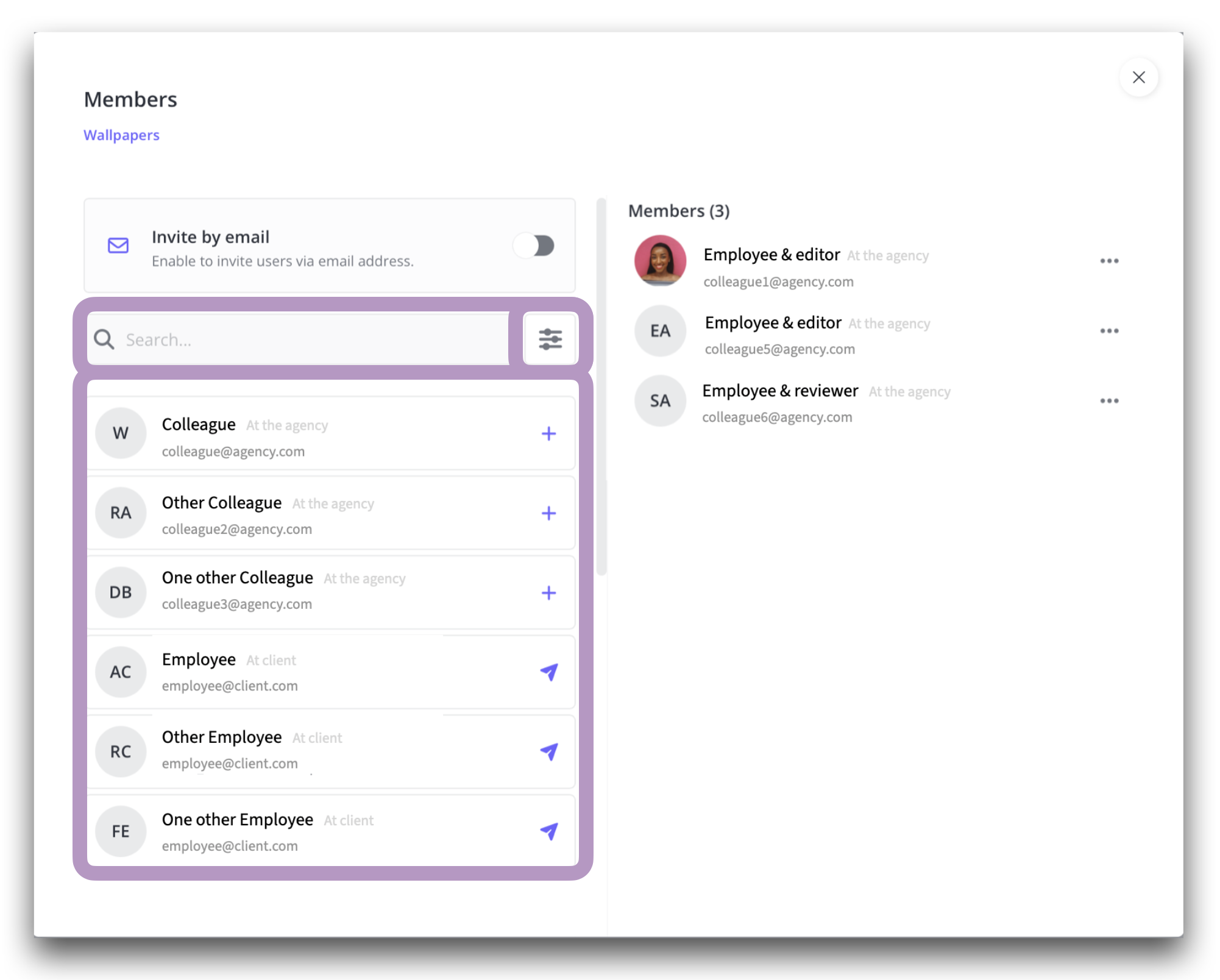Send invite to Other Employee
Screen dimensions: 1220x980
(548, 751)
